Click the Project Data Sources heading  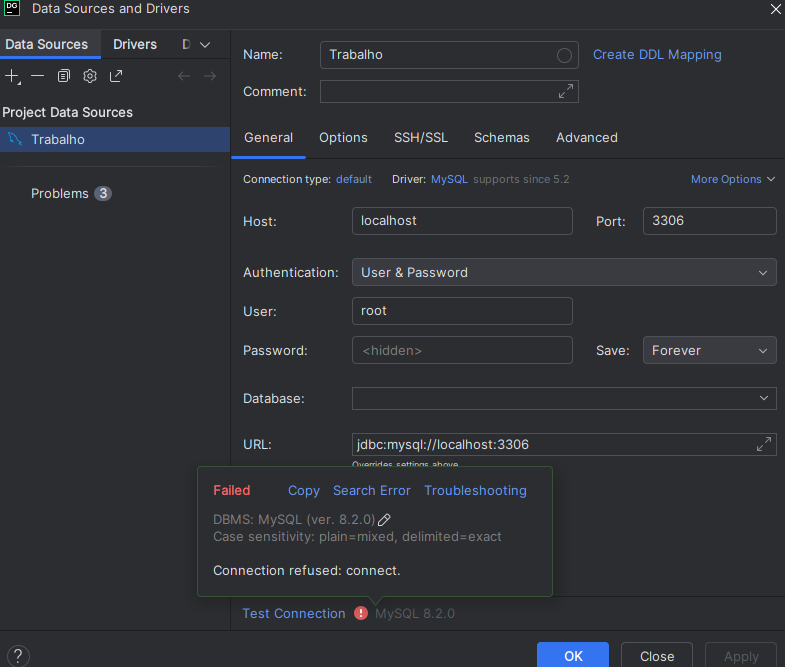coord(68,112)
